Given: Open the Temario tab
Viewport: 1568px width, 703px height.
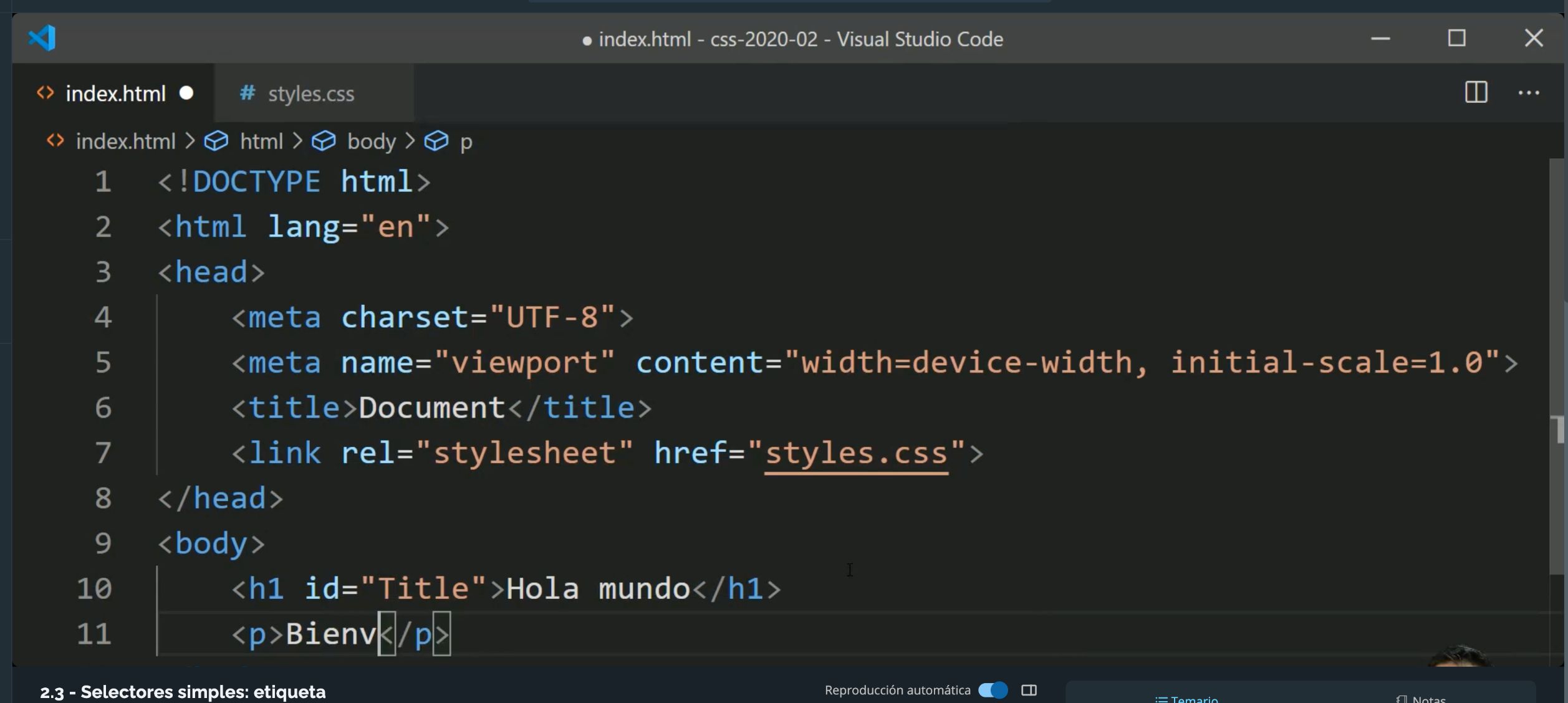Looking at the screenshot, I should click(1186, 698).
